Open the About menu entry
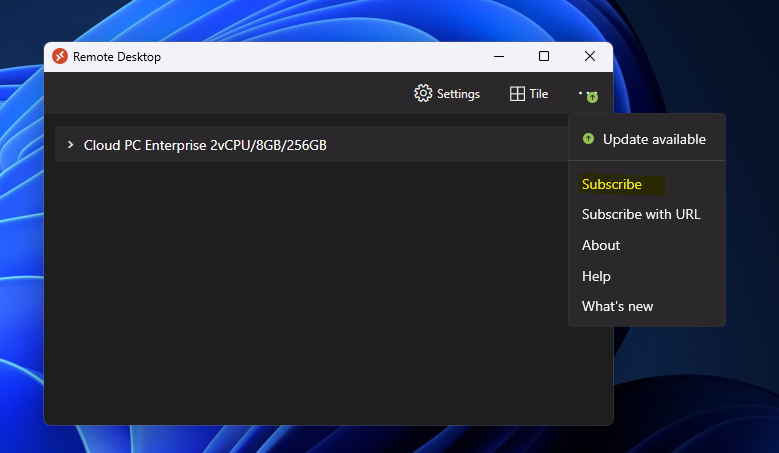This screenshot has height=453, width=779. [x=601, y=245]
